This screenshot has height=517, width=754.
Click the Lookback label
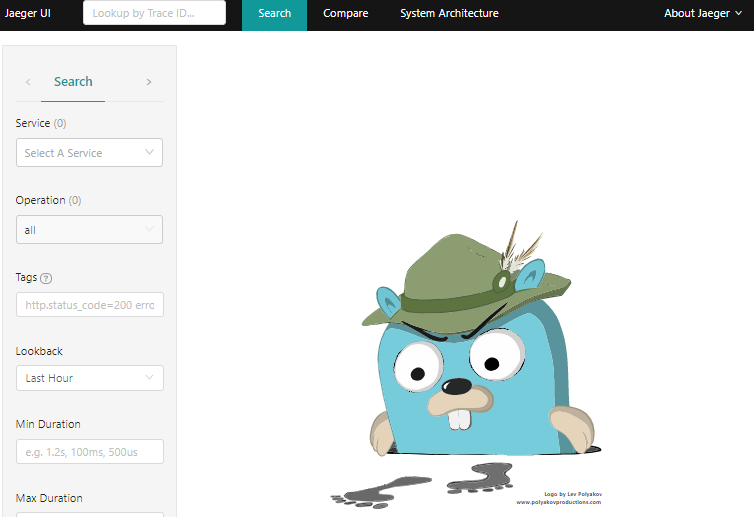[39, 351]
